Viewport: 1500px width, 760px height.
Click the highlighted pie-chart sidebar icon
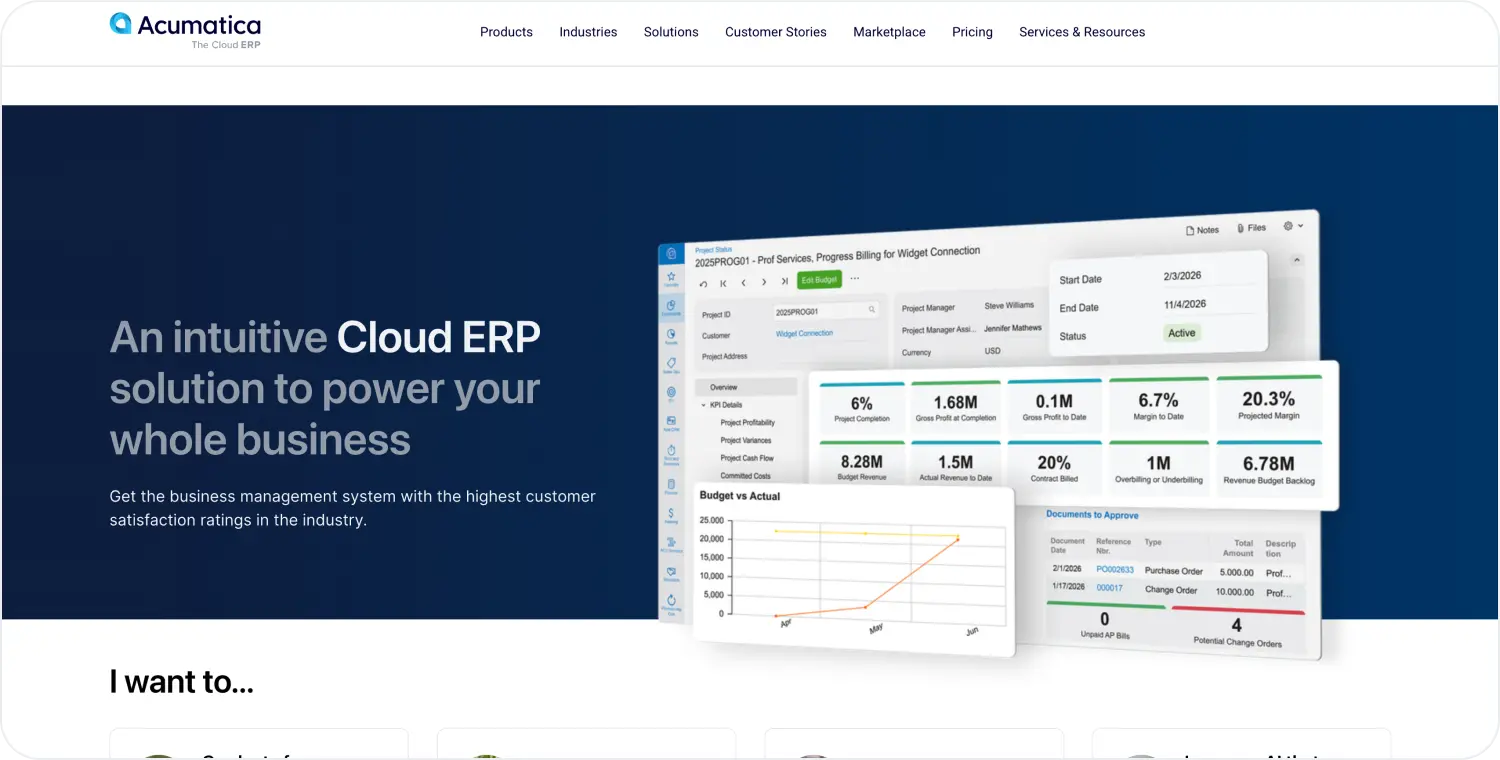tap(671, 307)
